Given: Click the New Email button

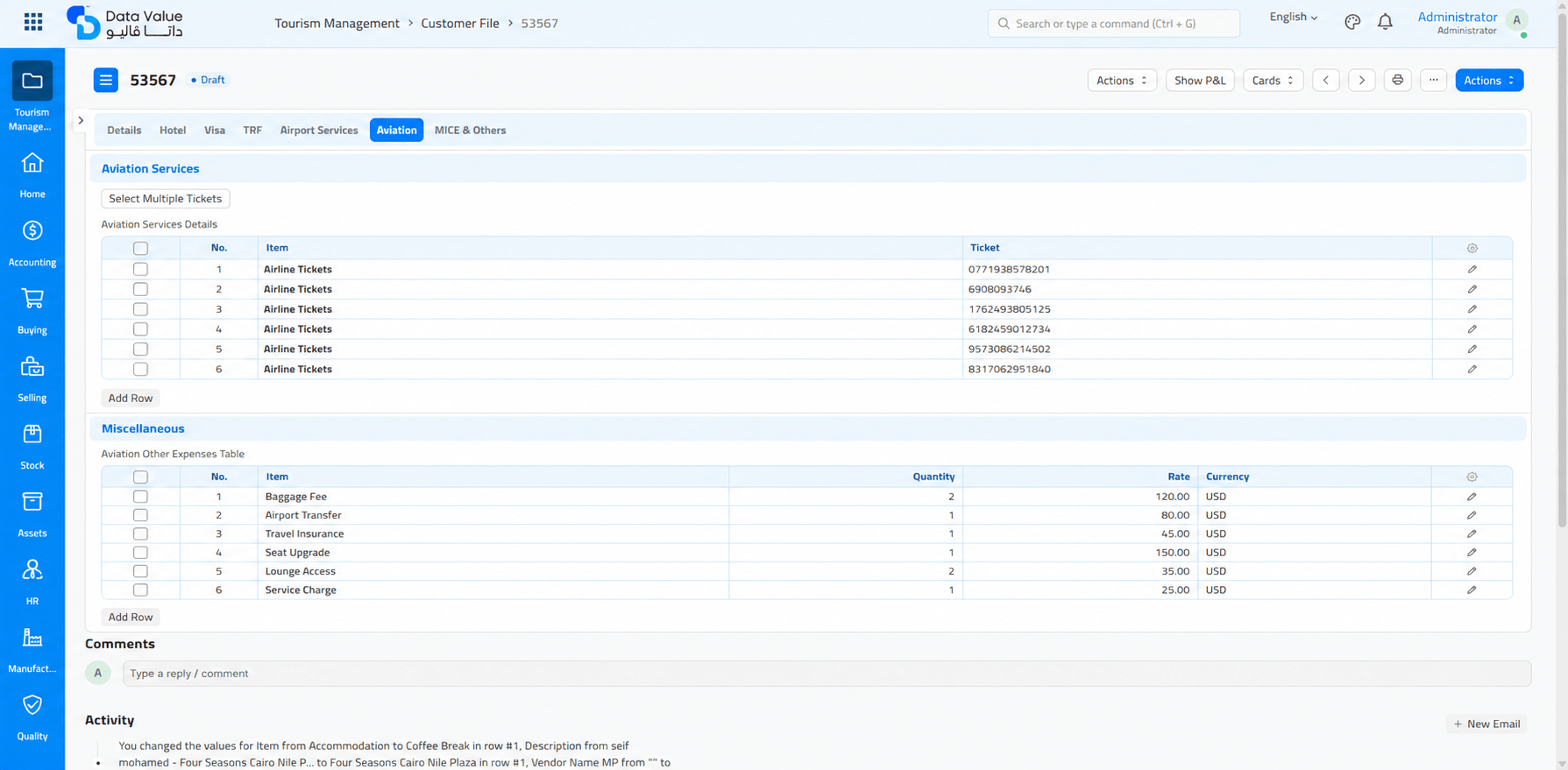Looking at the screenshot, I should pyautogui.click(x=1486, y=724).
